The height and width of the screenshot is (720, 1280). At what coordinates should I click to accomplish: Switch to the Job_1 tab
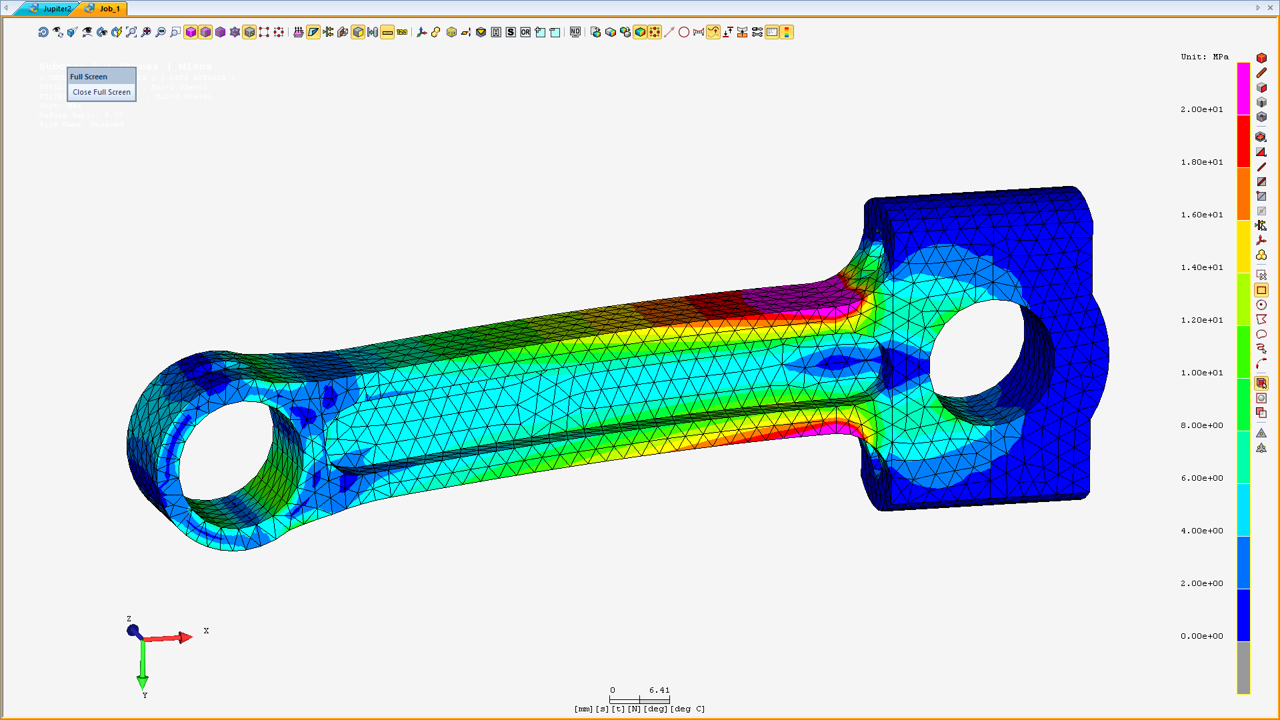point(106,8)
